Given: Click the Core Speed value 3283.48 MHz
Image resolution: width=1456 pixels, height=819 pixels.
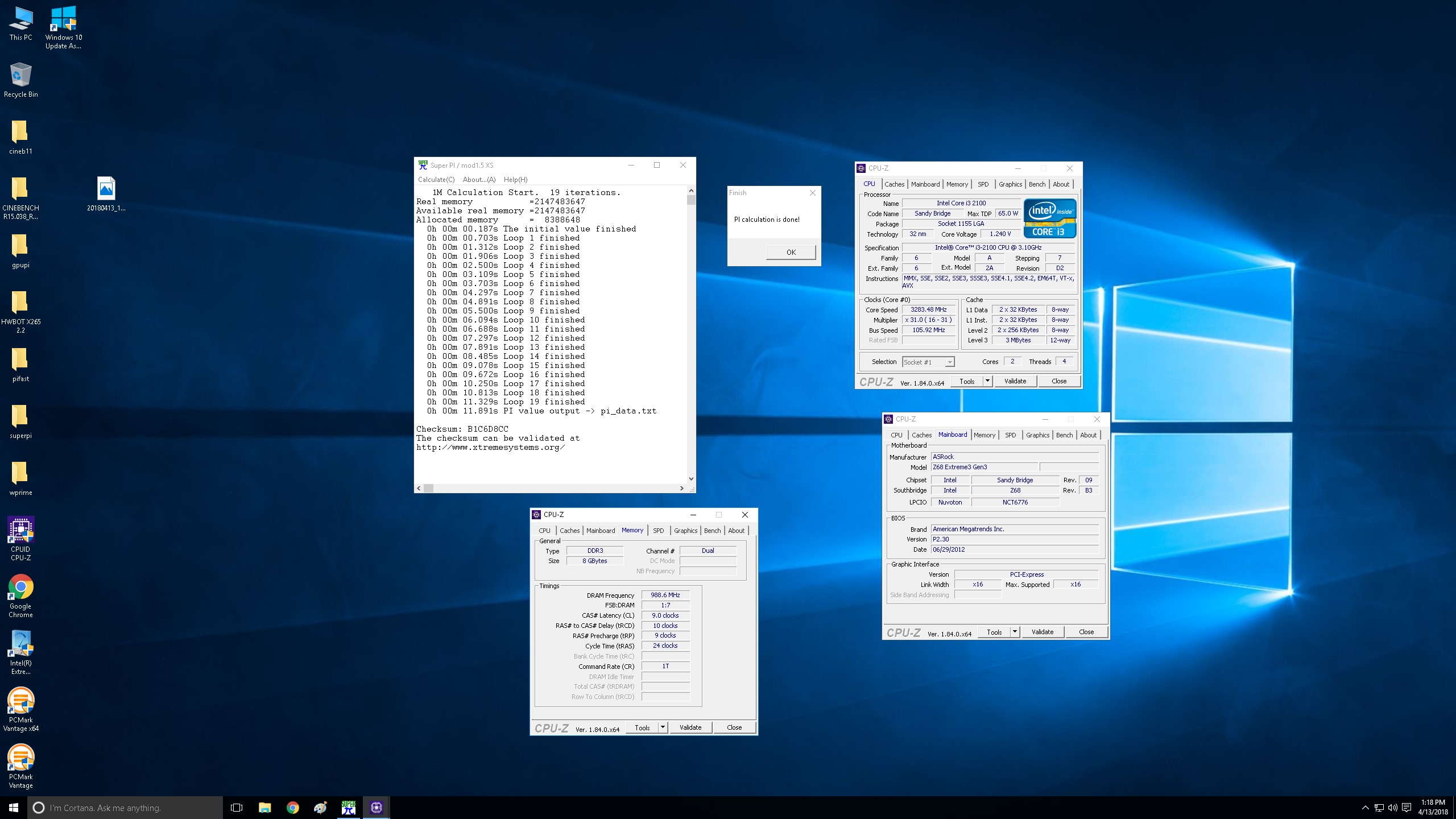Looking at the screenshot, I should (928, 310).
